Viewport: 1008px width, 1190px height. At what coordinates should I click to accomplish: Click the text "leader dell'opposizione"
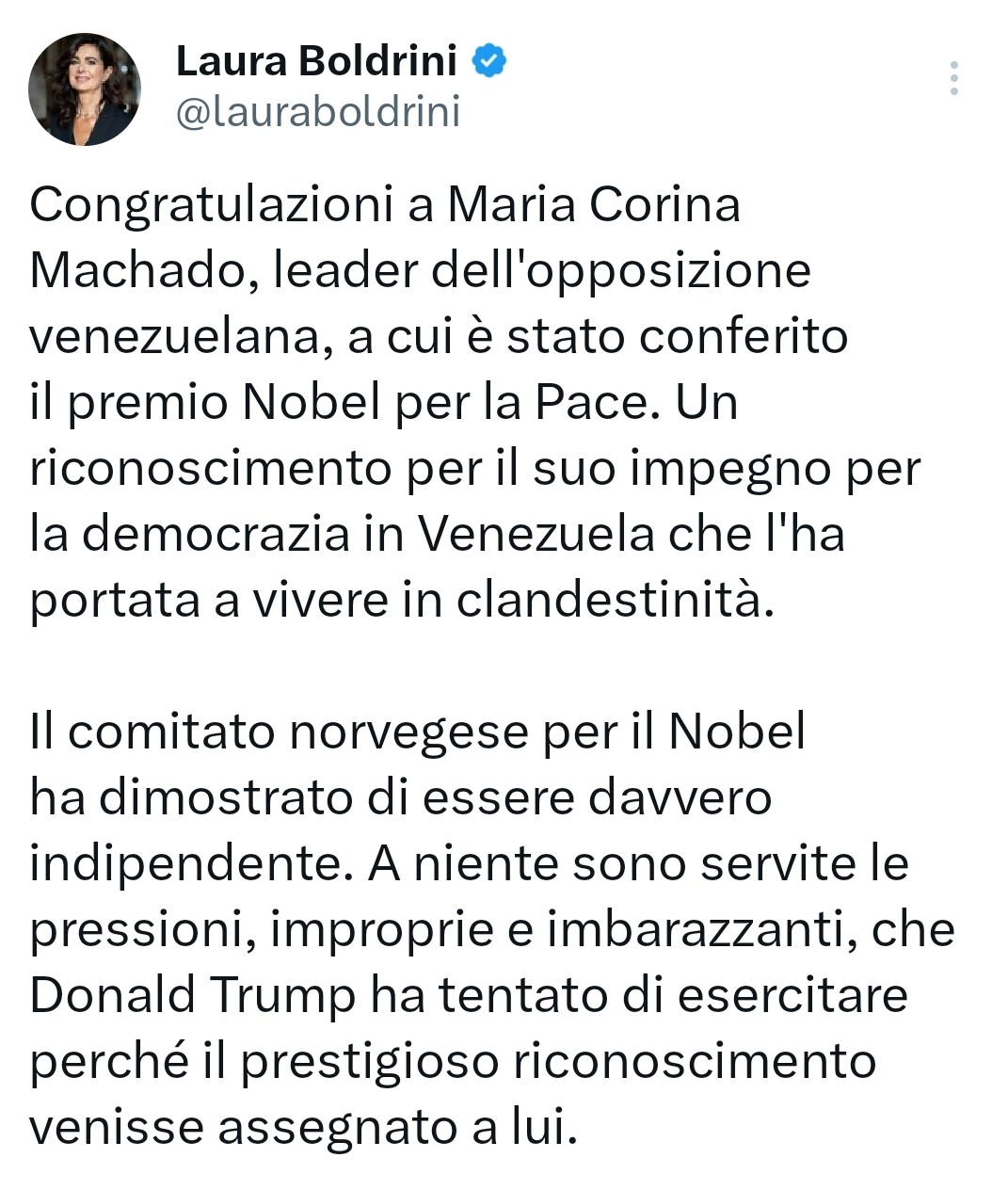click(542, 271)
